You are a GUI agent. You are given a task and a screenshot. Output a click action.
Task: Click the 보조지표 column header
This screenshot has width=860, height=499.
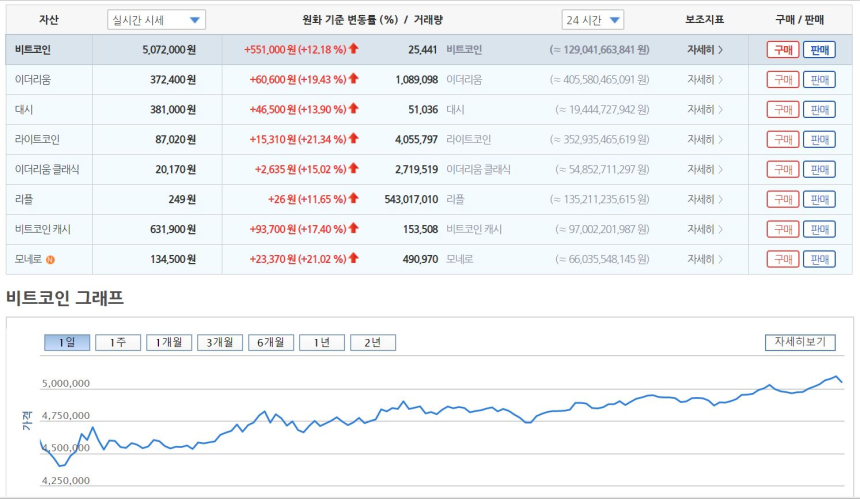point(705,20)
